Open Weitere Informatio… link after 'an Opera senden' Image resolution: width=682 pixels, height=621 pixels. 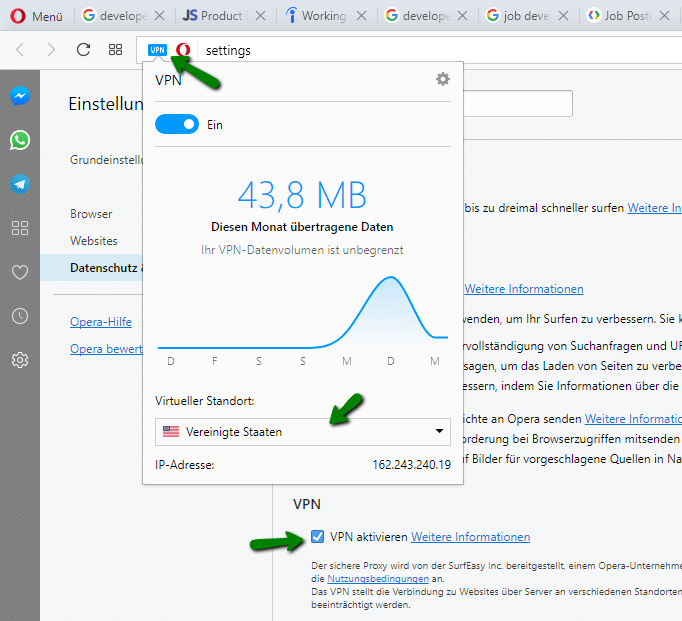point(633,419)
